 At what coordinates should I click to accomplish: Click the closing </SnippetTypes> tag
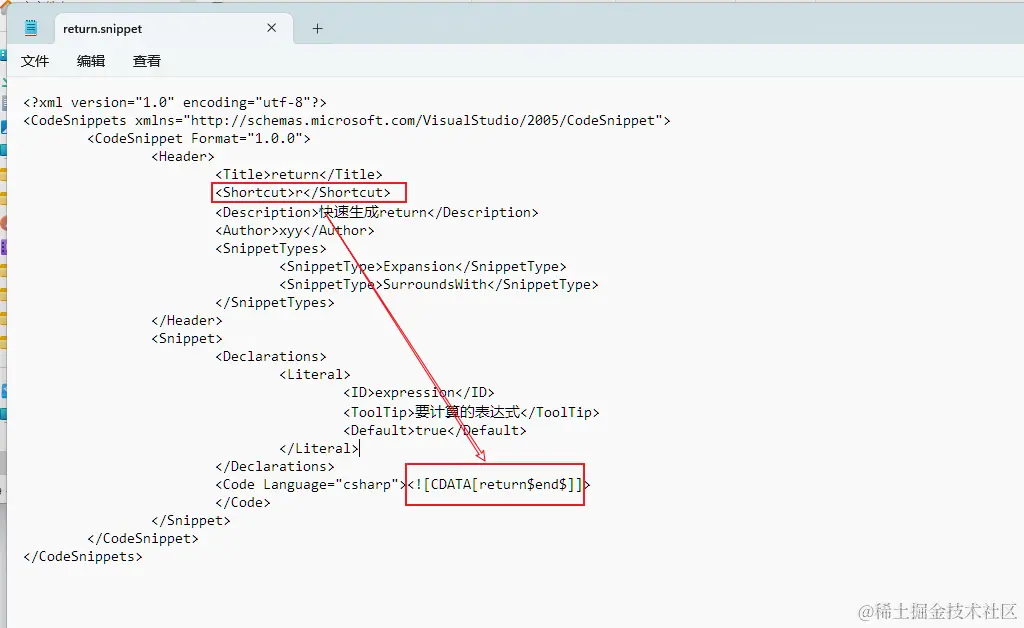[274, 302]
